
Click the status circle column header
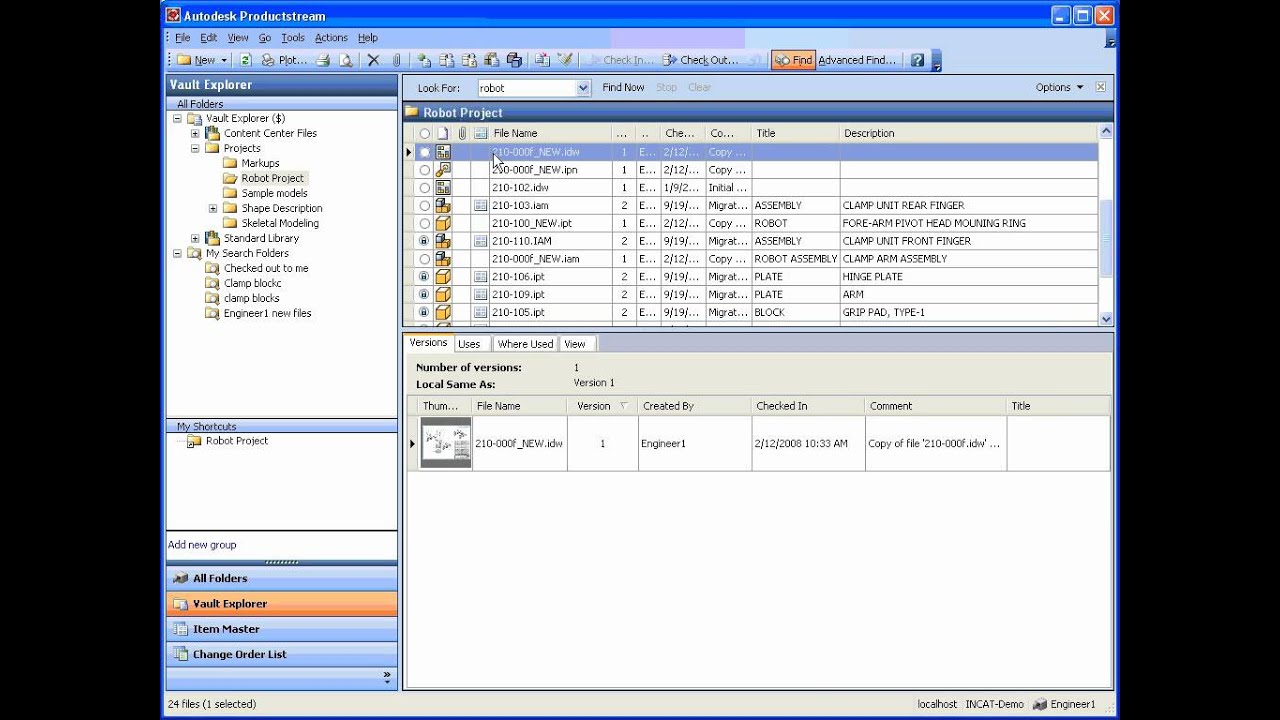pyautogui.click(x=425, y=133)
